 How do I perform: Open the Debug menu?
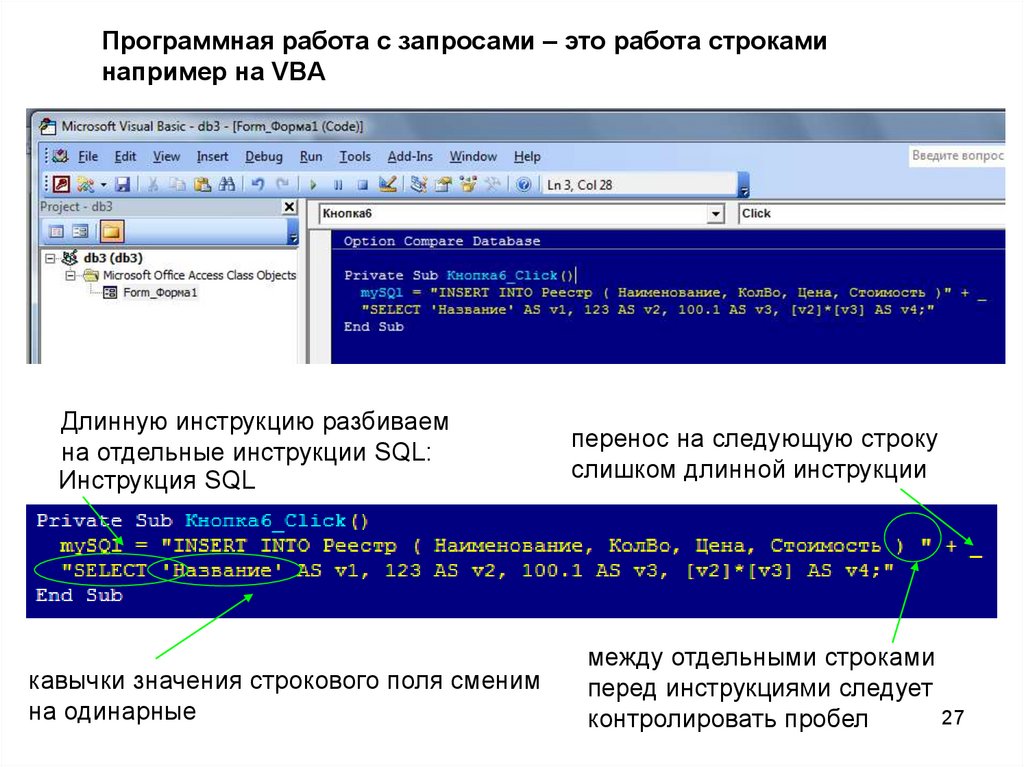(264, 157)
